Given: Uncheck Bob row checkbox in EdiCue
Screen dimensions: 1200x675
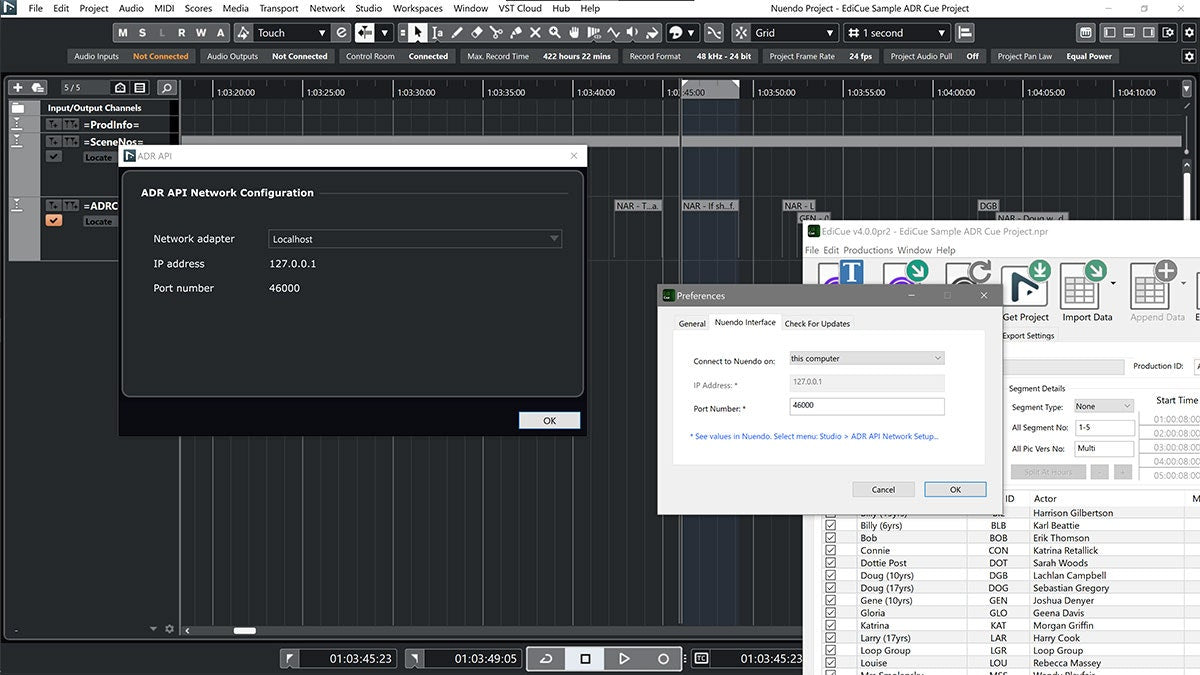Looking at the screenshot, I should click(x=830, y=538).
